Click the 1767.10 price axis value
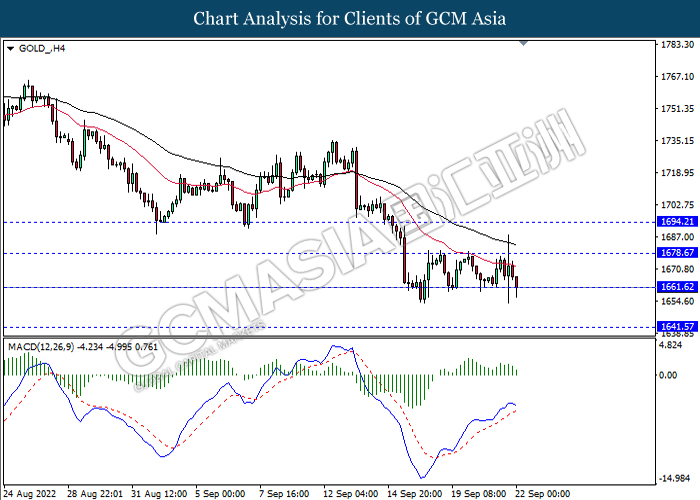Viewport: 700px width, 500px height. [677, 77]
